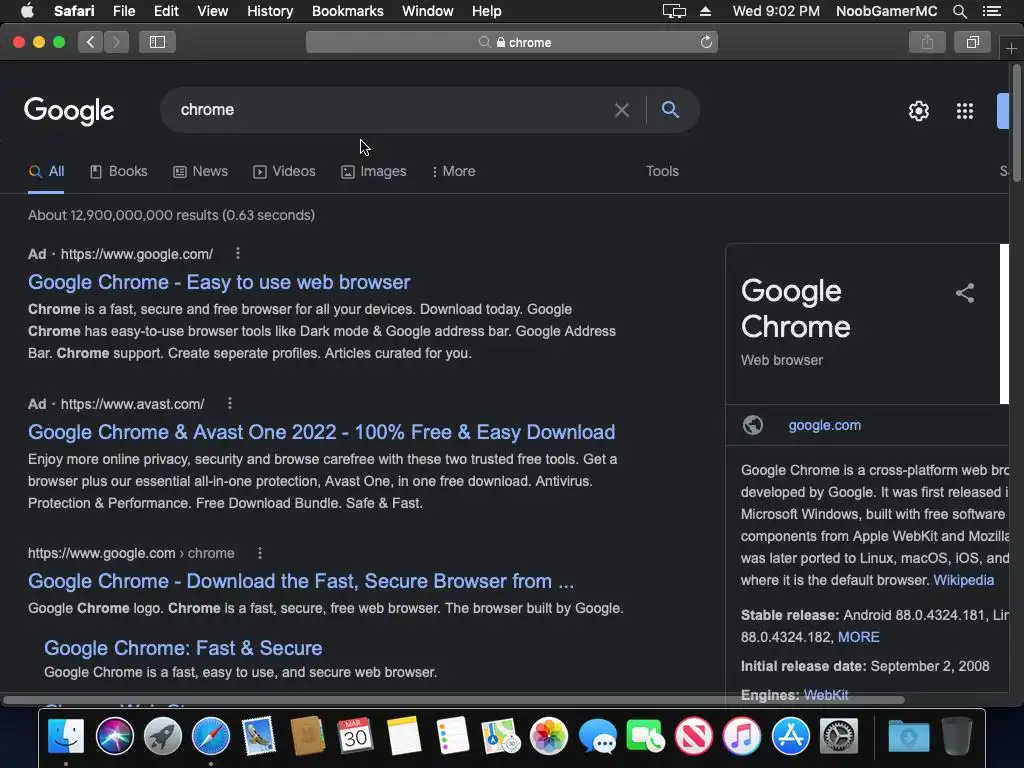1024x768 pixels.
Task: Open 'Google Chrome: Fast & Secure' sublink
Action: click(x=183, y=648)
